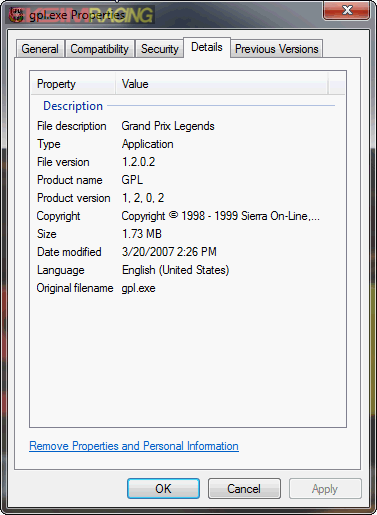
Task: Select the Language property label
Action: pos(61,270)
